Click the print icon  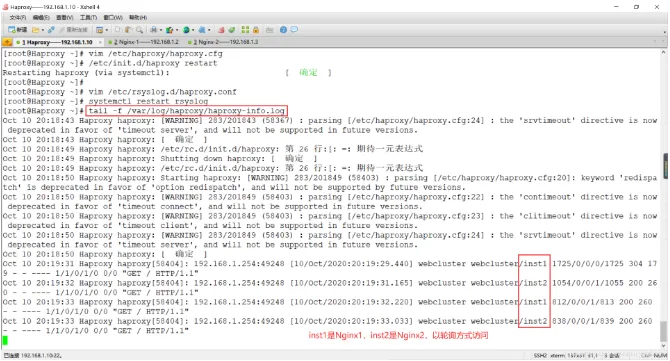[153, 29]
